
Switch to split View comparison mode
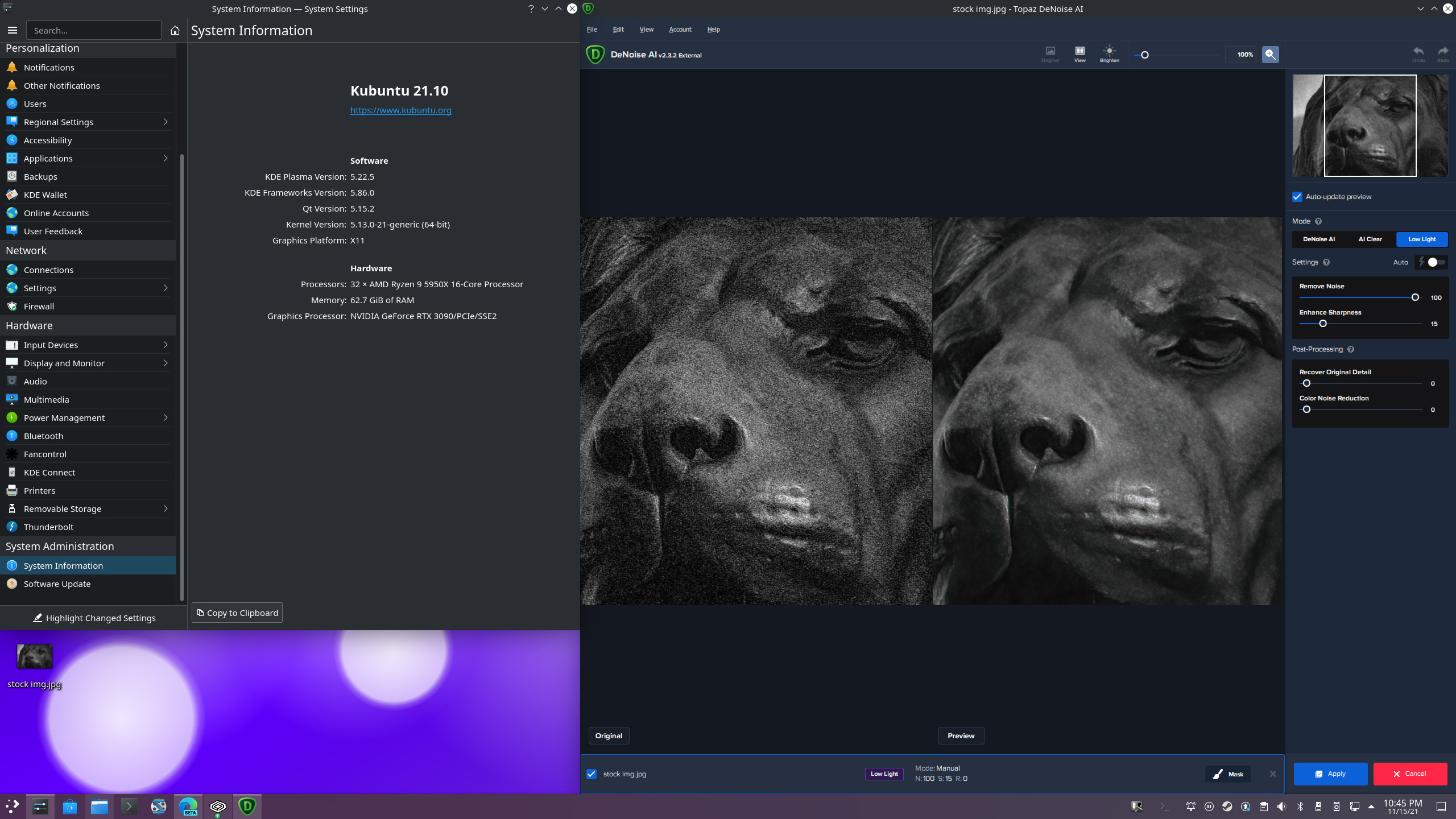[x=1079, y=52]
